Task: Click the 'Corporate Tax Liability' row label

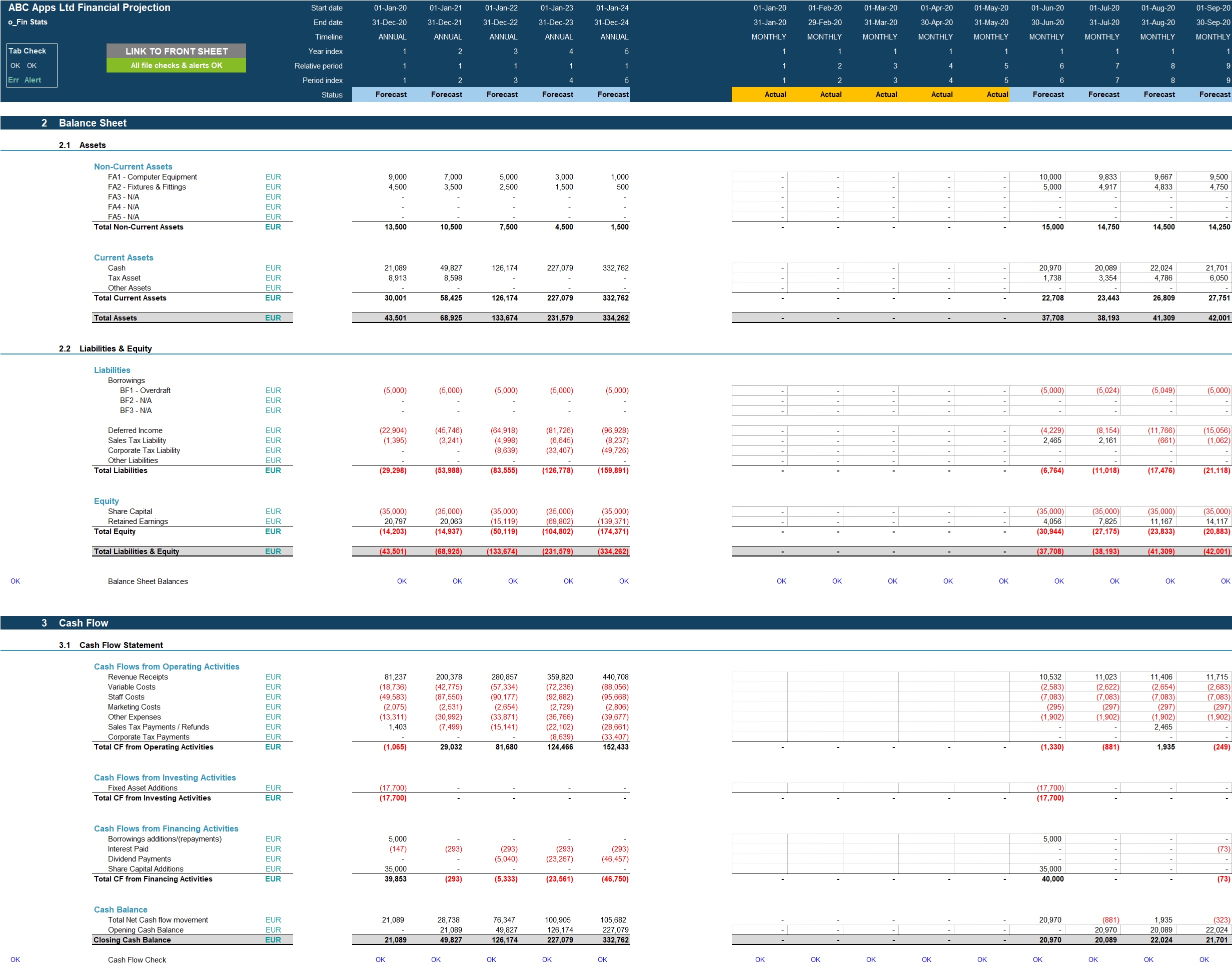Action: [x=144, y=450]
